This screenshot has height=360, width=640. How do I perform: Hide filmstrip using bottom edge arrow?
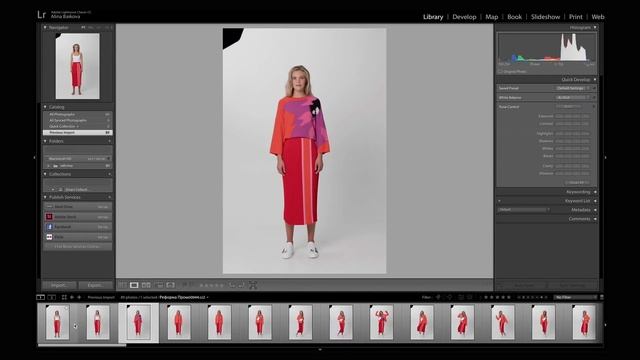click(x=320, y=349)
